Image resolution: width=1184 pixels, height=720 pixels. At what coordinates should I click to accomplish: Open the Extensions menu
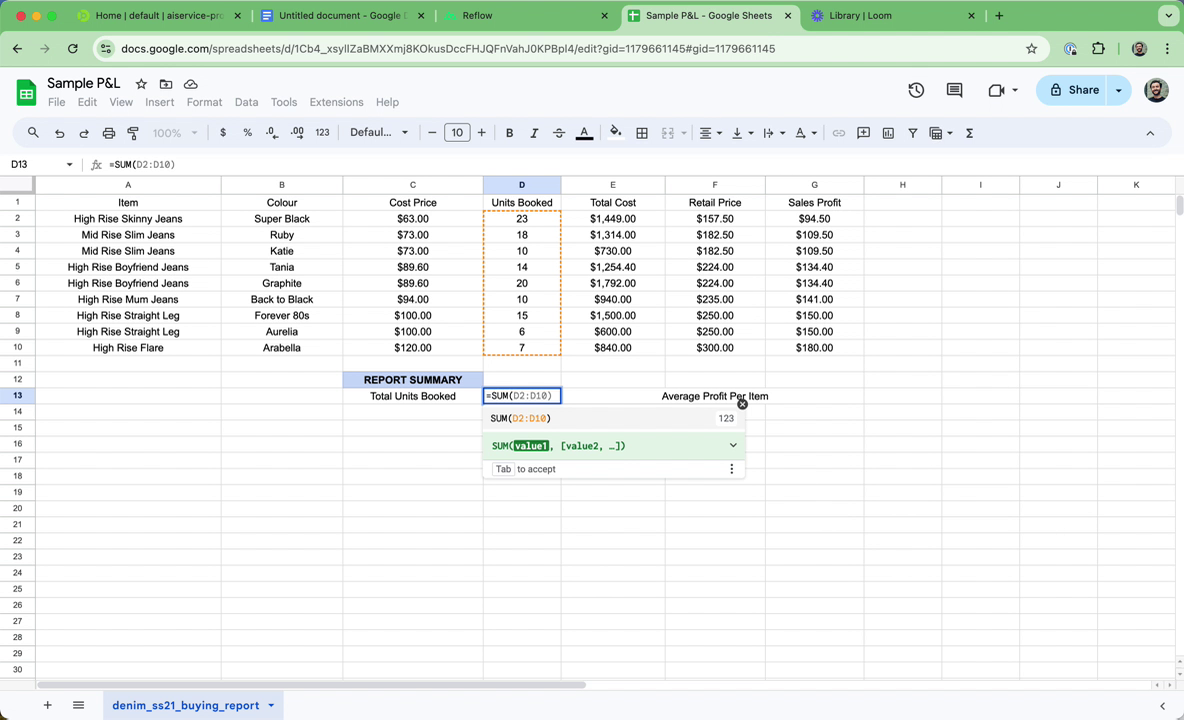click(336, 102)
